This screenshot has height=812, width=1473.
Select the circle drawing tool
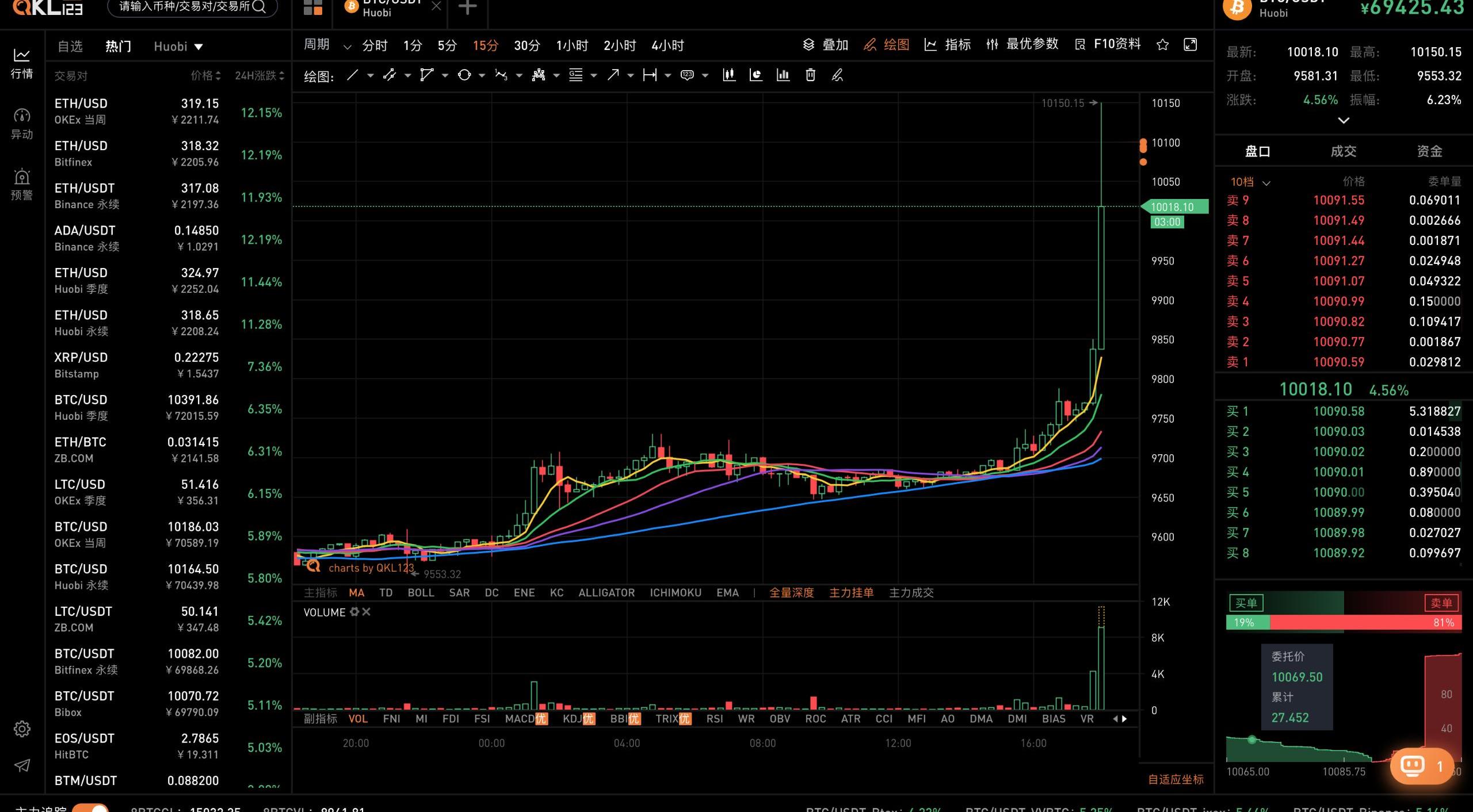pos(464,75)
